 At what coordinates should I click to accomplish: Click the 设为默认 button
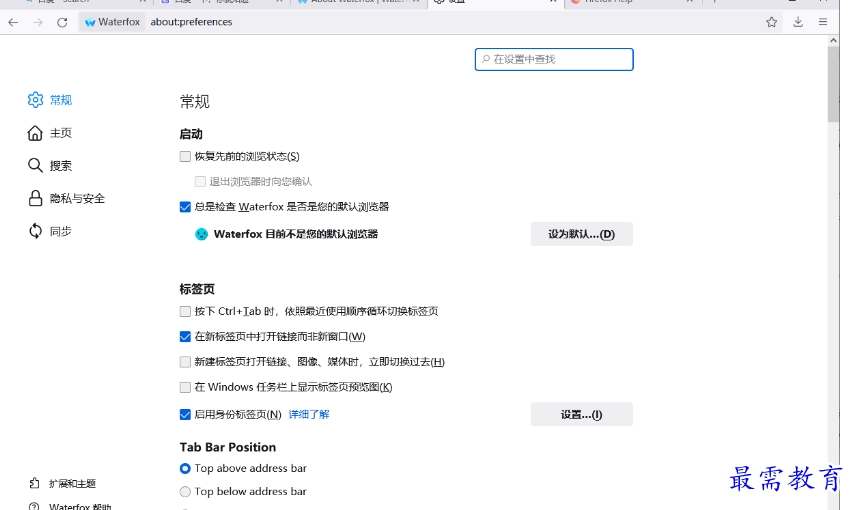pyautogui.click(x=582, y=234)
